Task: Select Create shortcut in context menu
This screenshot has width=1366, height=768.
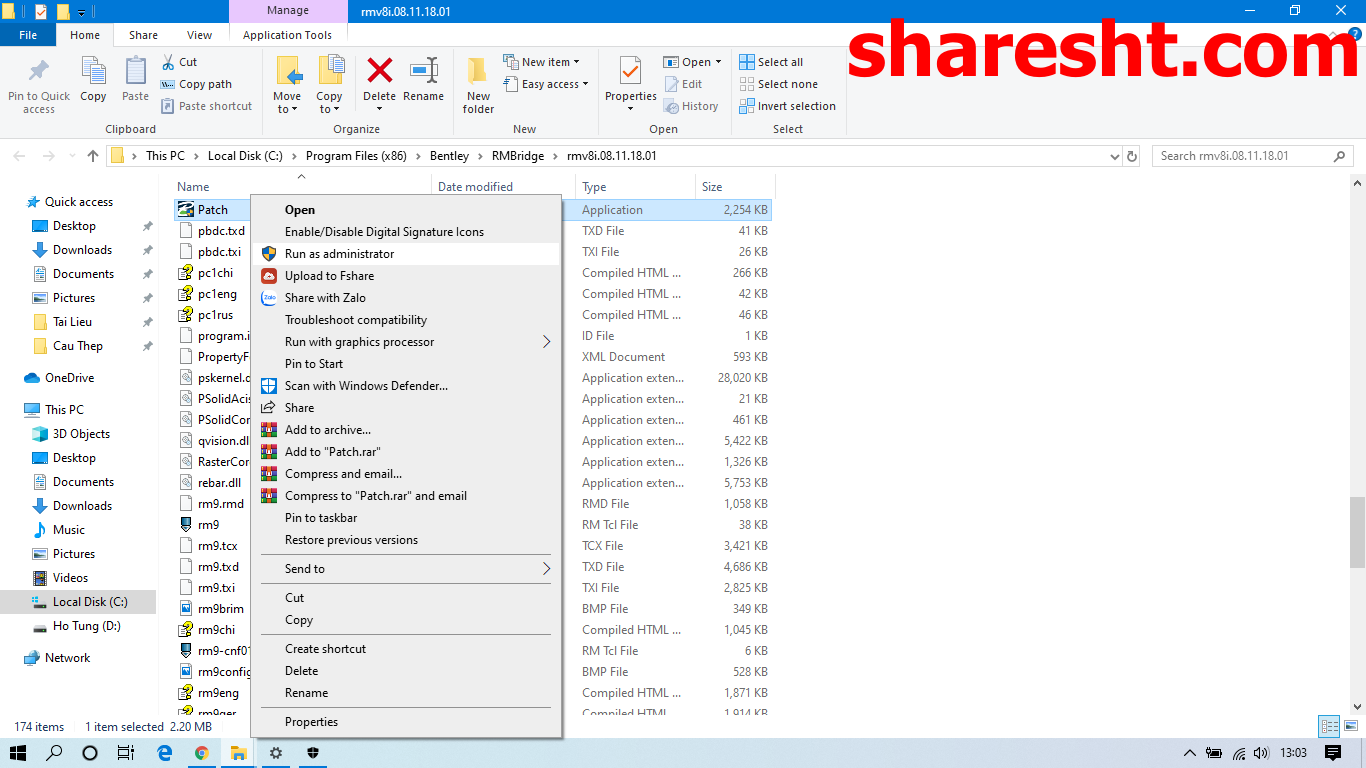Action: click(405, 649)
